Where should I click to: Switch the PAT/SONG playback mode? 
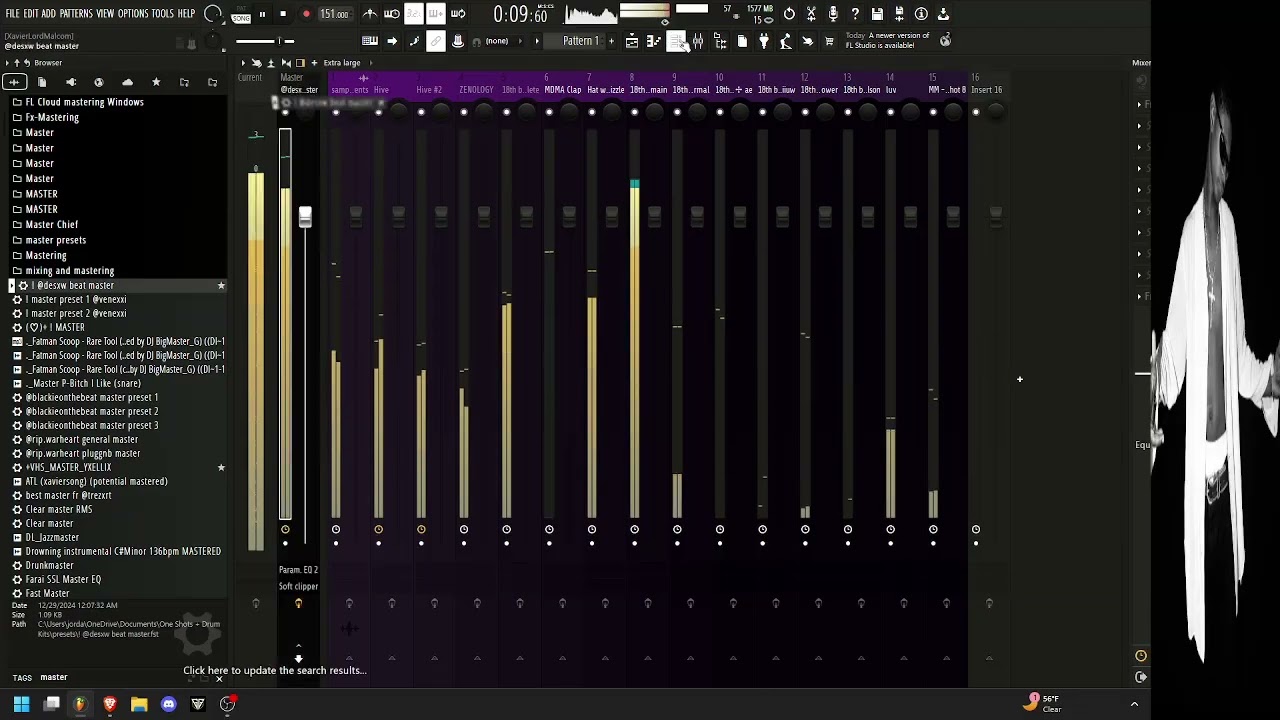[241, 15]
